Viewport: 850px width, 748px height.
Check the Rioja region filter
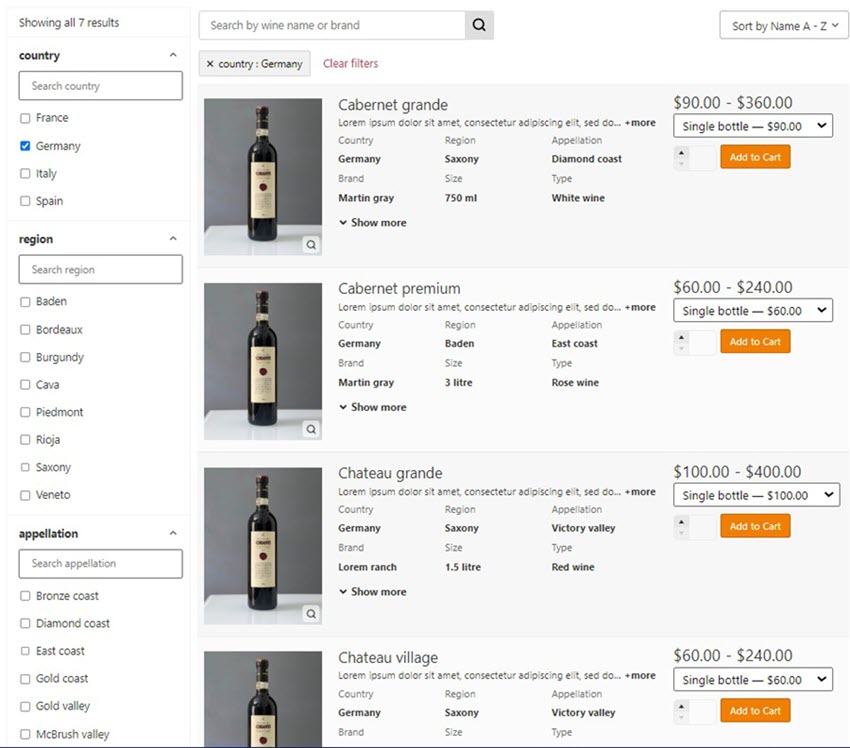point(25,440)
